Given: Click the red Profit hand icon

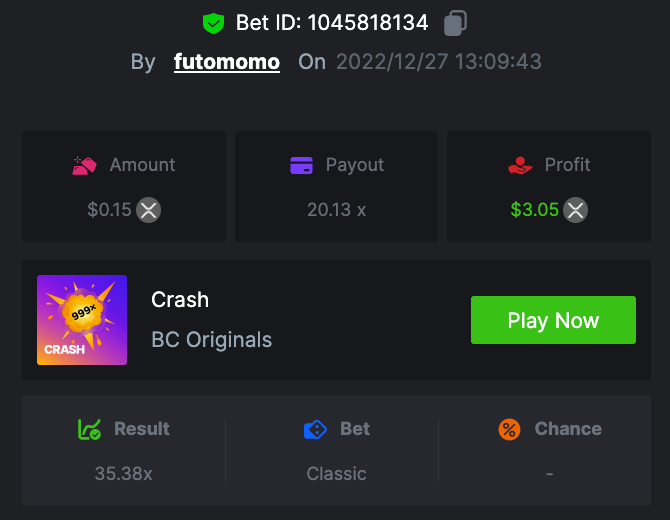Looking at the screenshot, I should coord(521,165).
